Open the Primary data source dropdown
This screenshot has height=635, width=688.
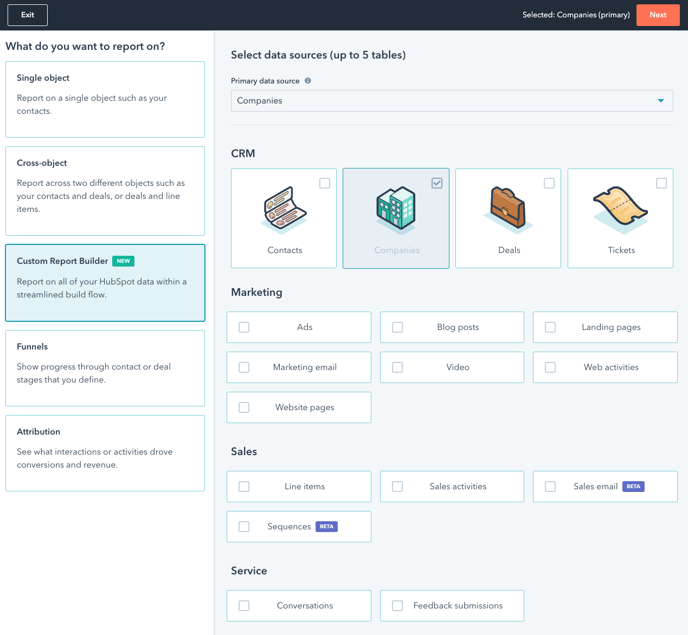click(x=451, y=101)
